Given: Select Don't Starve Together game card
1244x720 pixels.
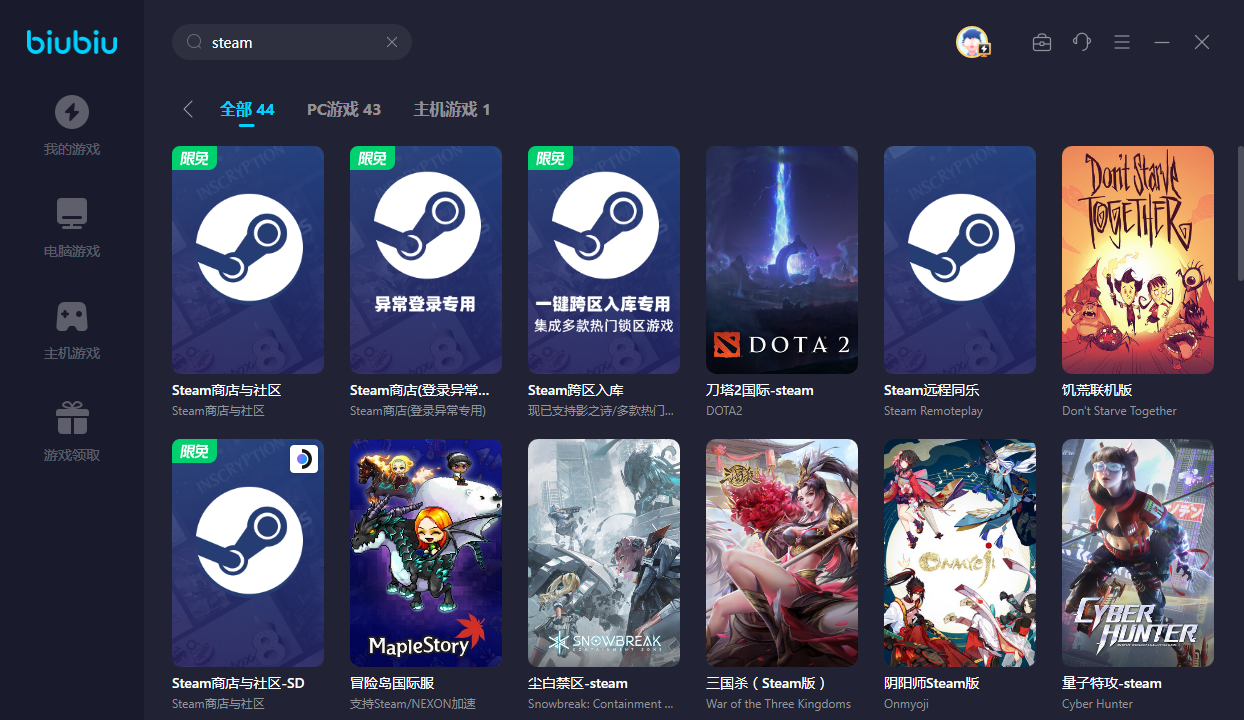Looking at the screenshot, I should 1137,260.
